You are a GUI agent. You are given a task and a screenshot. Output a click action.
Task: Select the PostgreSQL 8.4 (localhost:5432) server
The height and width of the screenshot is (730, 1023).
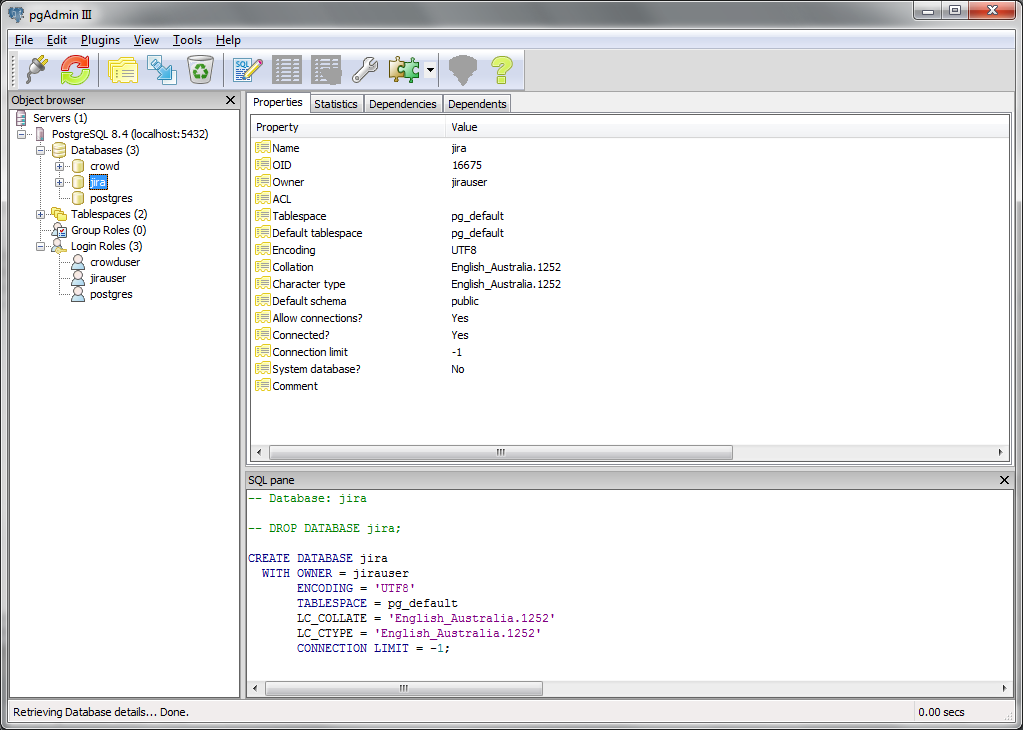point(130,134)
